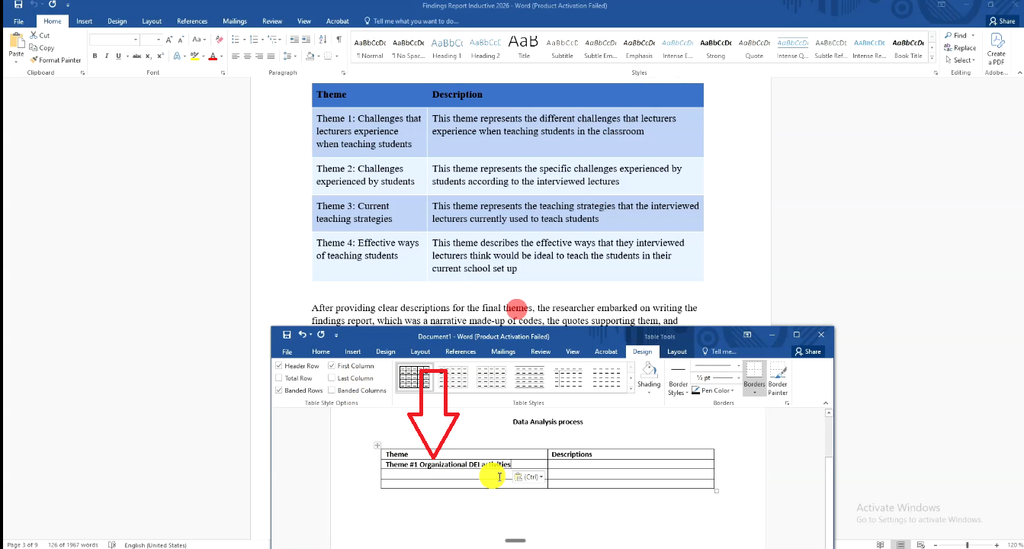Click Replace in the Editing group
The image size is (1024, 549).
coord(961,48)
